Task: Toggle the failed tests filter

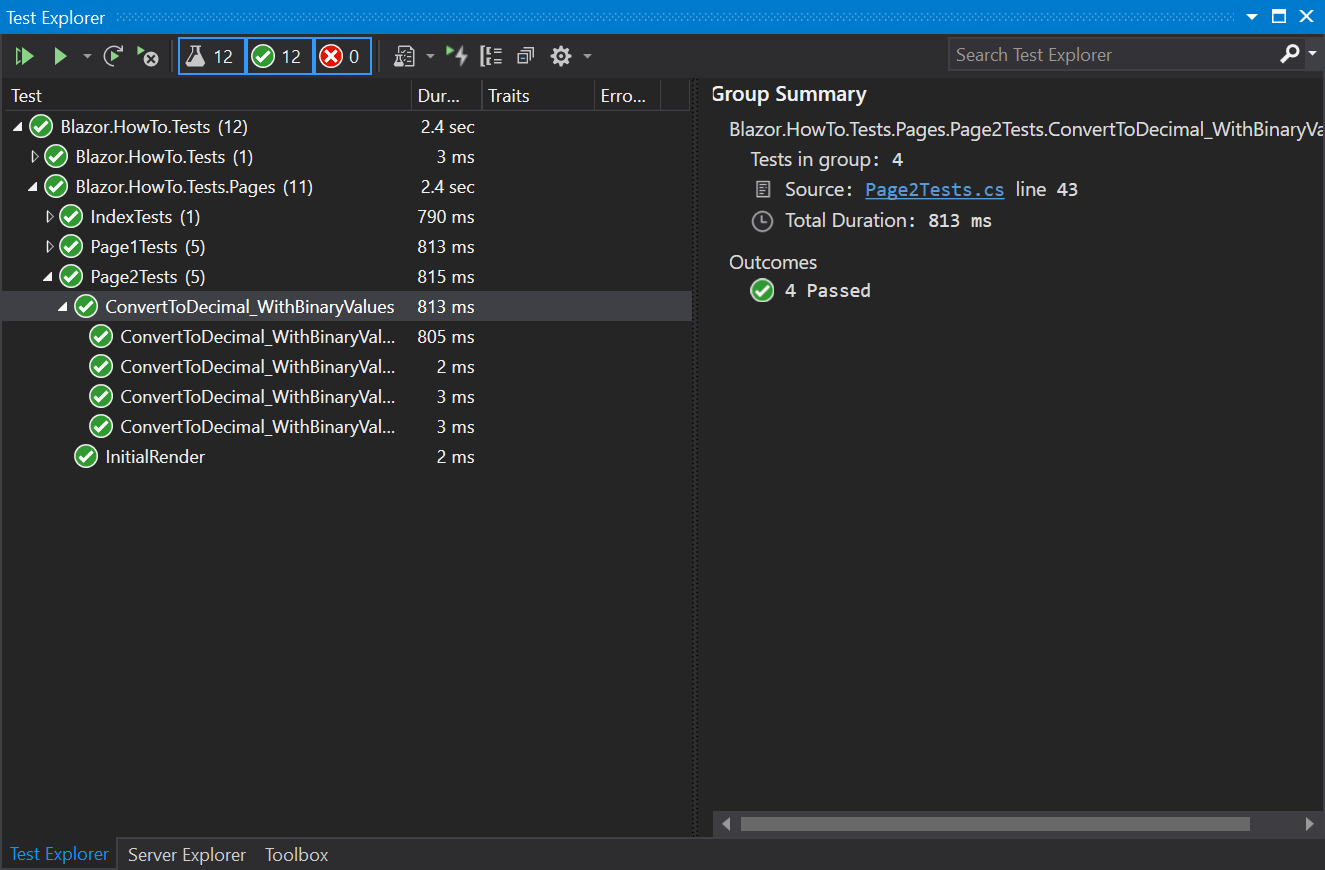Action: point(342,56)
